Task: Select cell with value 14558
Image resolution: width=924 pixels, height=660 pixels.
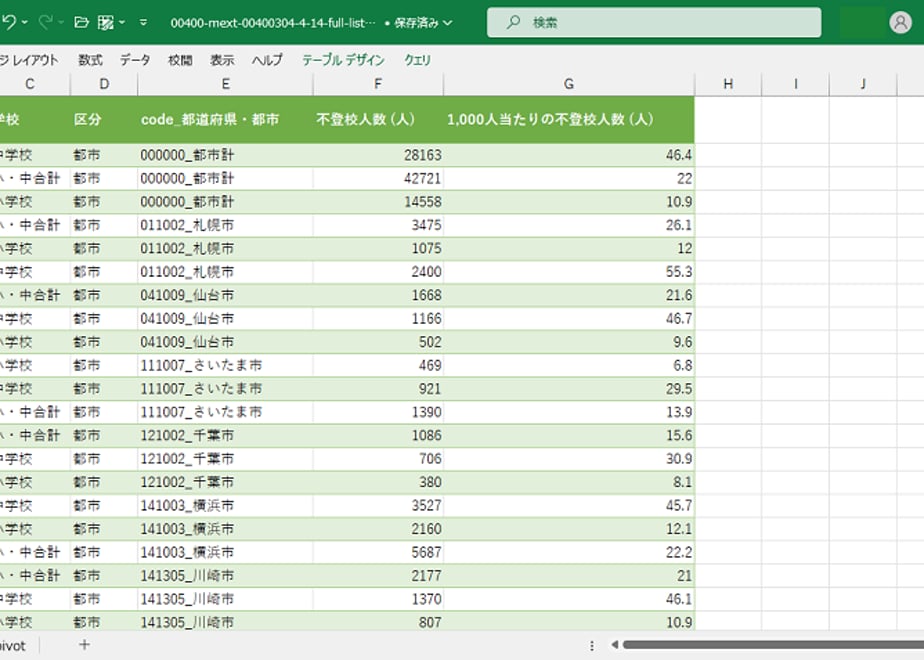Action: pos(378,202)
